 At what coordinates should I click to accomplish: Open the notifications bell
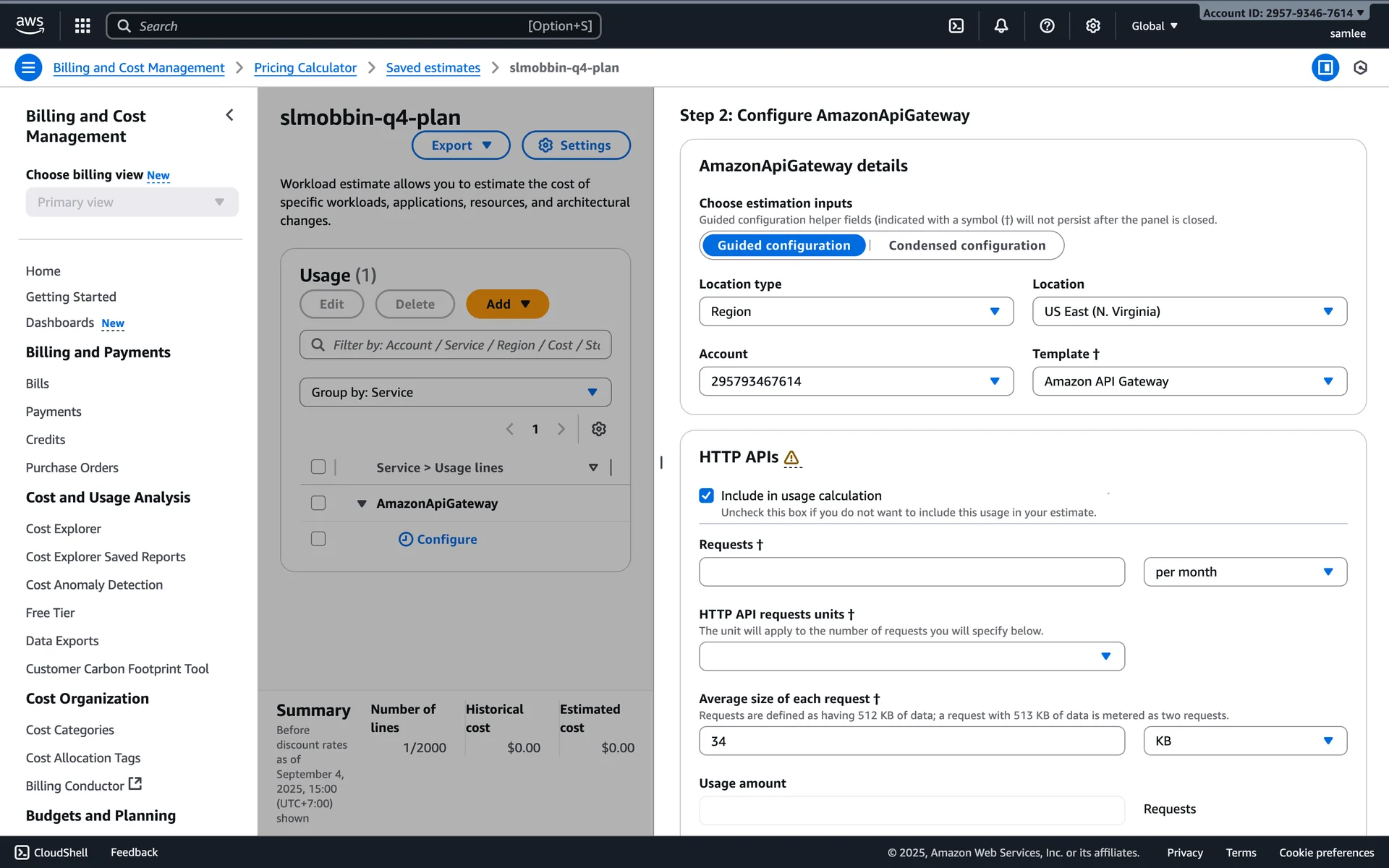[1001, 26]
